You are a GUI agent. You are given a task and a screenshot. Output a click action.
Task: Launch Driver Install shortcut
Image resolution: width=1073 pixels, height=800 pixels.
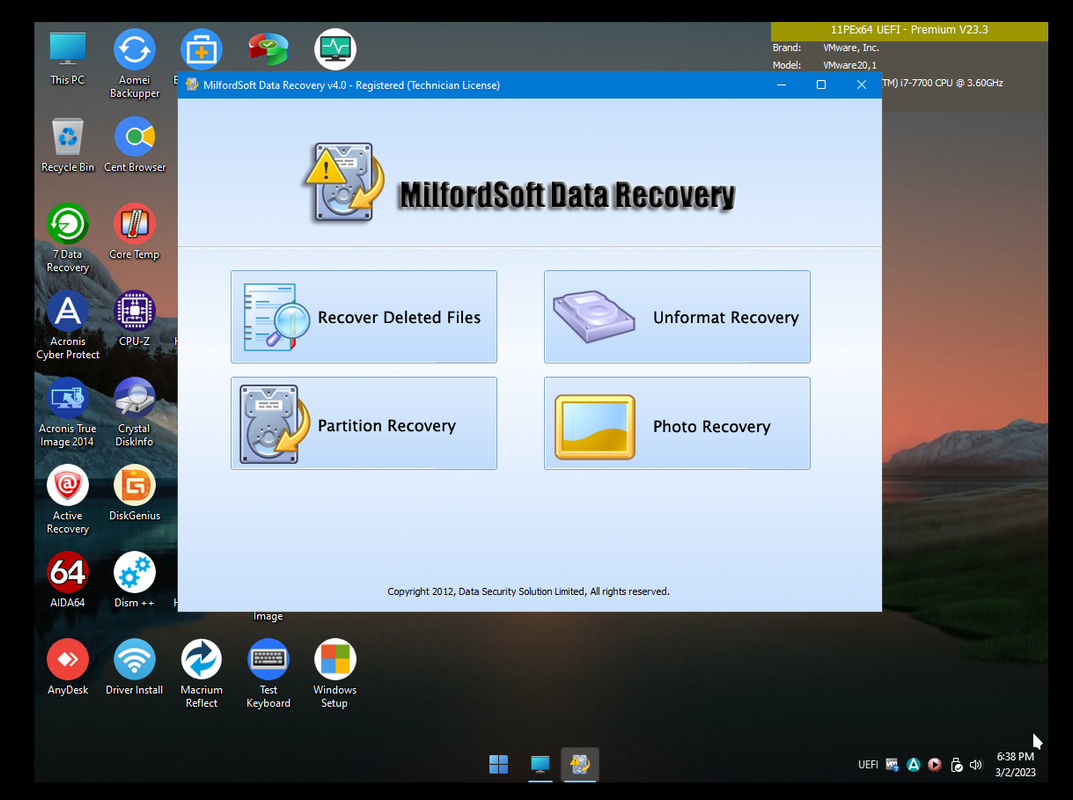pos(134,667)
